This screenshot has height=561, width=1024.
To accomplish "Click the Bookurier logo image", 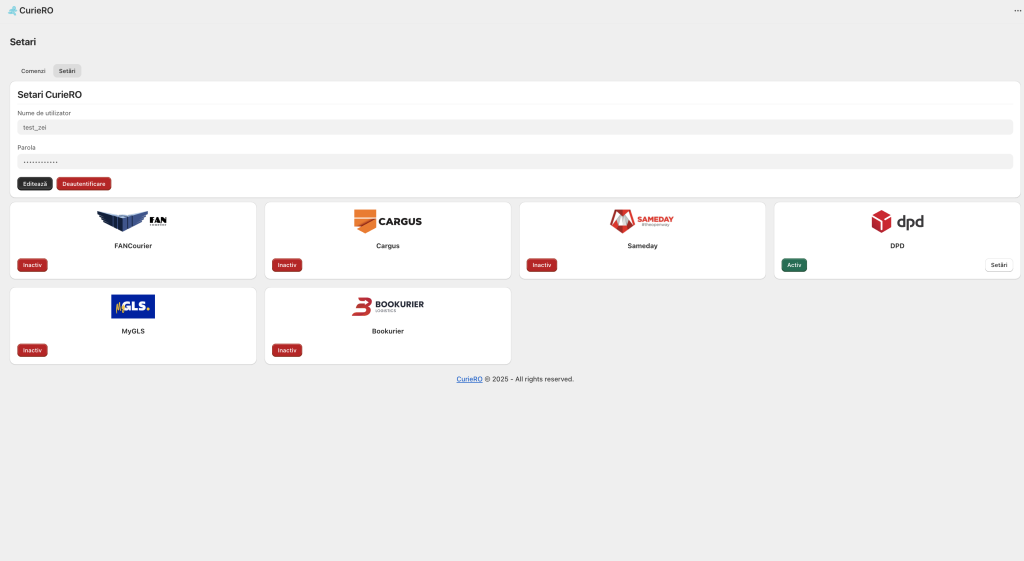I will [x=387, y=306].
